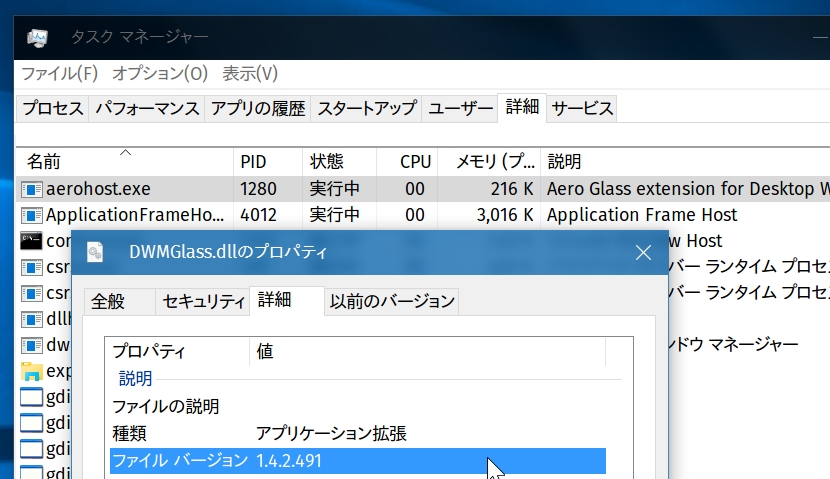Click the 説明 group heading in properties

coord(135,378)
